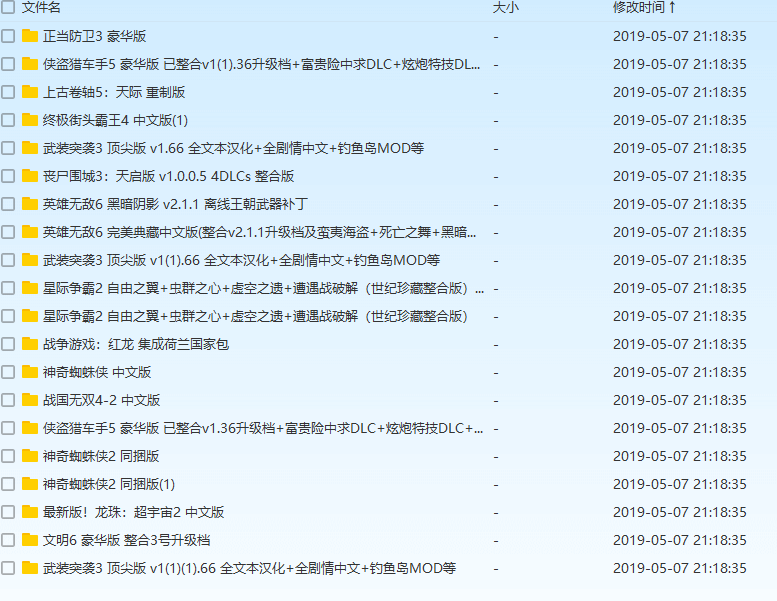Tick checkbox of 神奇蜘蛛侠2 同捆版(1)
Screen dimensions: 777x601
point(7,484)
